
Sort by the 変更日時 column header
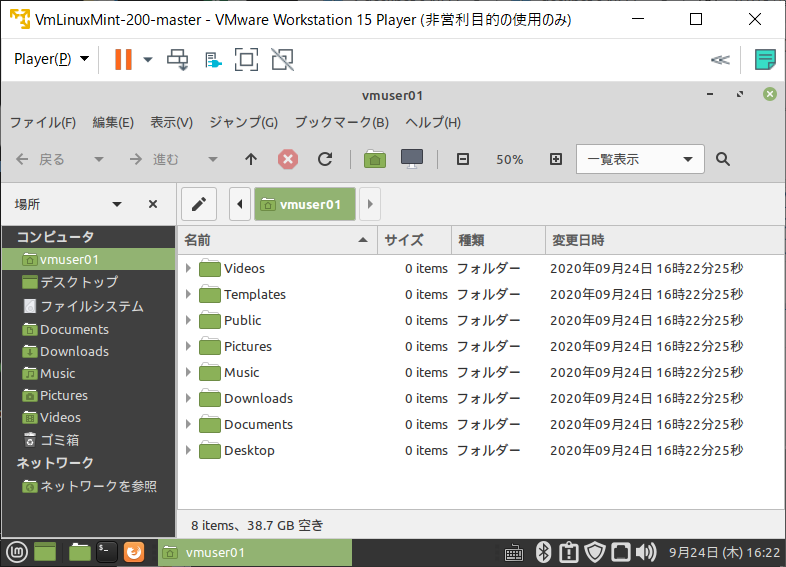[665, 240]
